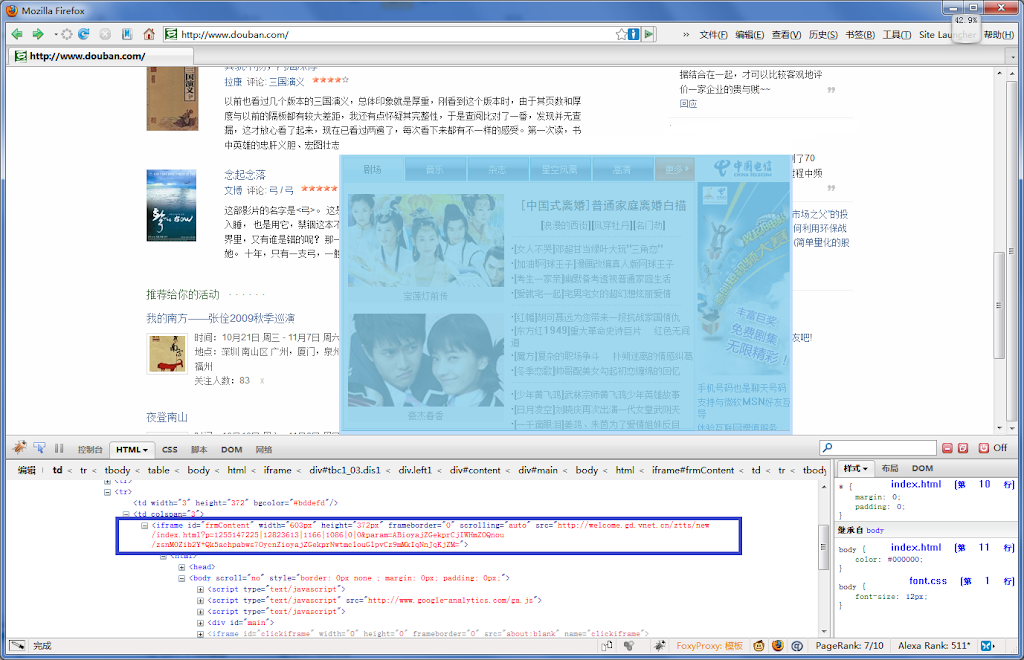Click the 三国演义 book cover thumbnail
The height and width of the screenshot is (660, 1024).
pos(172,99)
